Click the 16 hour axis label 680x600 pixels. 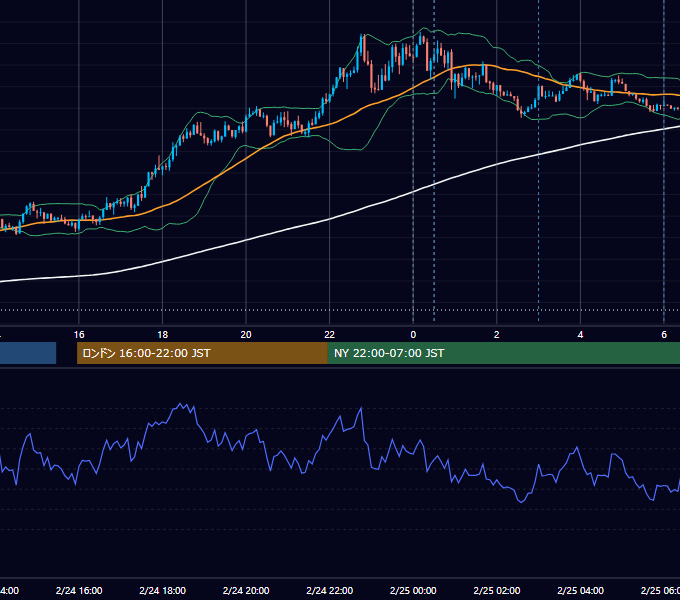[79, 335]
